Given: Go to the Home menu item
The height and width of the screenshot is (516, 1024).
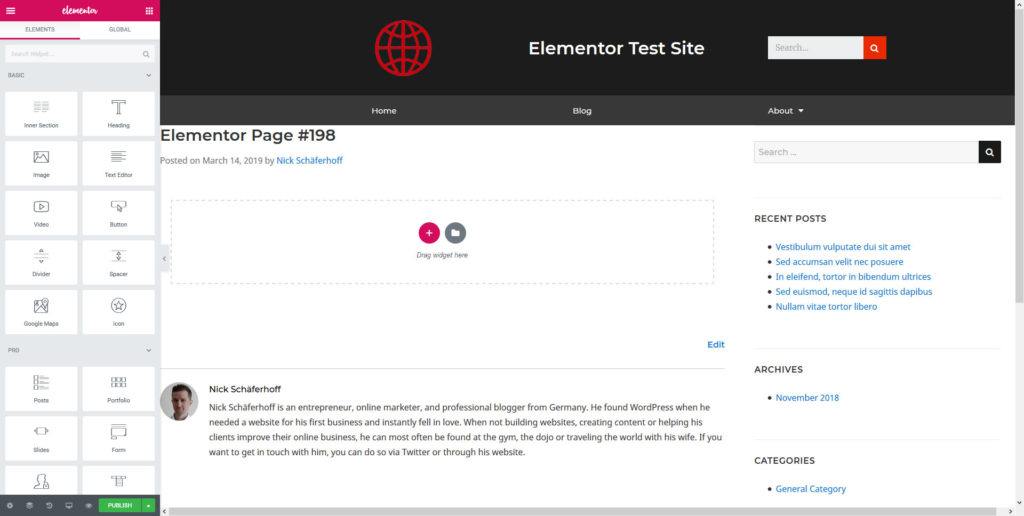Looking at the screenshot, I should [384, 110].
